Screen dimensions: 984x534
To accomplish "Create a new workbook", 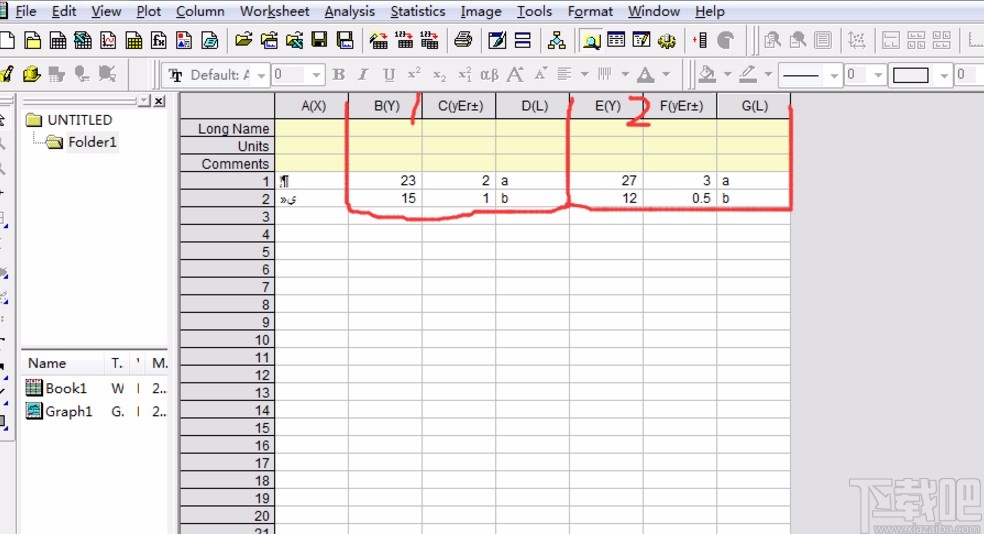I will pos(58,41).
